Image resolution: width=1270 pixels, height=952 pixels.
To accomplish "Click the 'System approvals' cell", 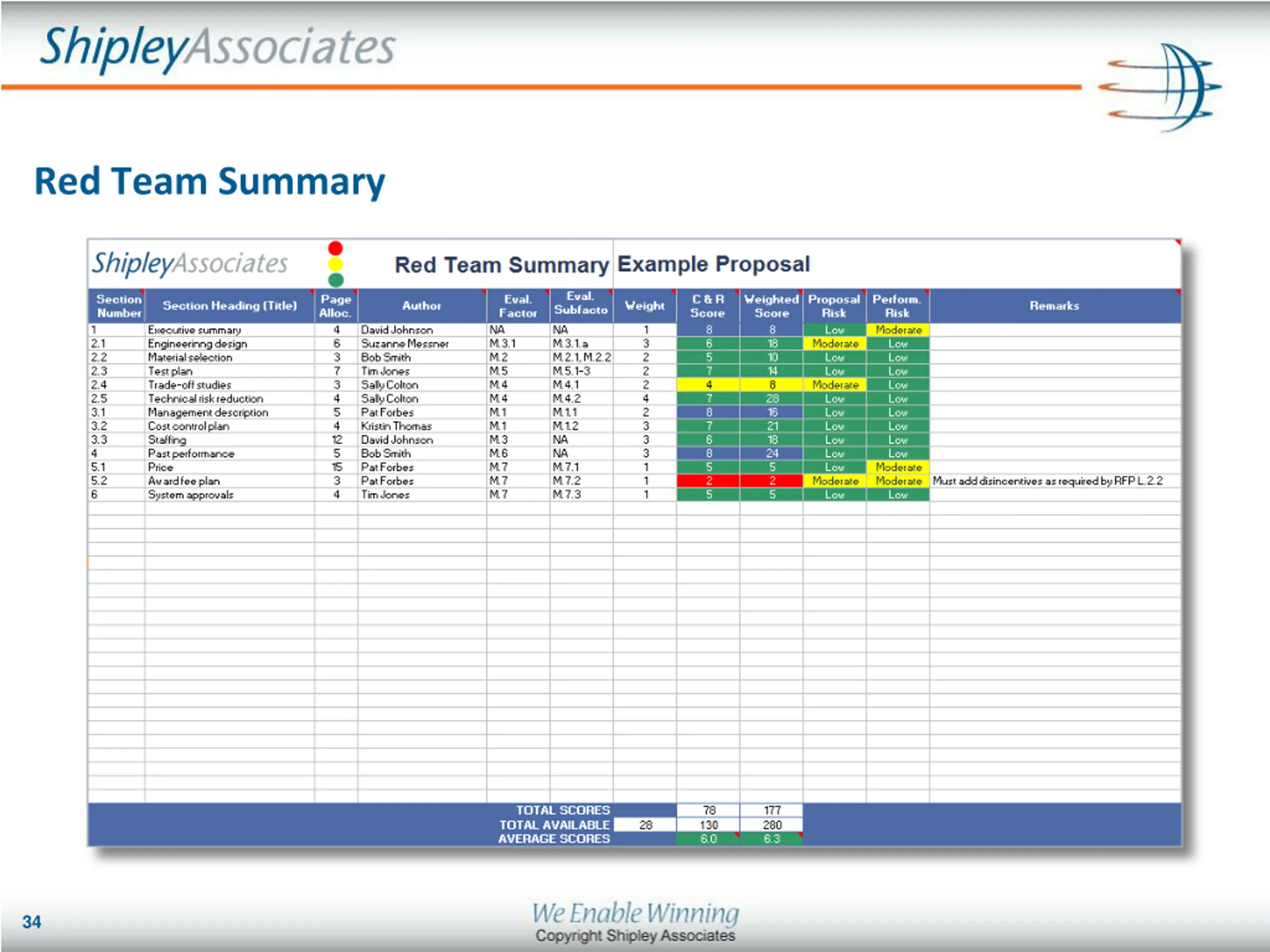I will (x=230, y=495).
